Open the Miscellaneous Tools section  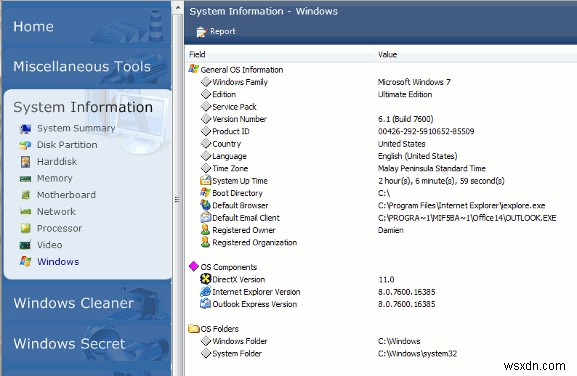tap(87, 67)
